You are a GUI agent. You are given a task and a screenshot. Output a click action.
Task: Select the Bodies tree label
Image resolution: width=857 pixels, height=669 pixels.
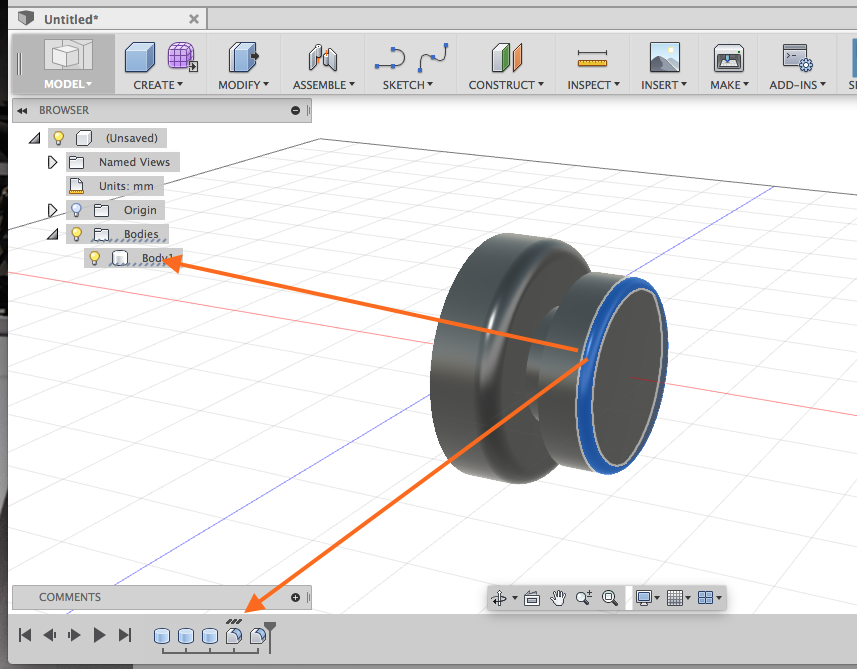point(141,234)
